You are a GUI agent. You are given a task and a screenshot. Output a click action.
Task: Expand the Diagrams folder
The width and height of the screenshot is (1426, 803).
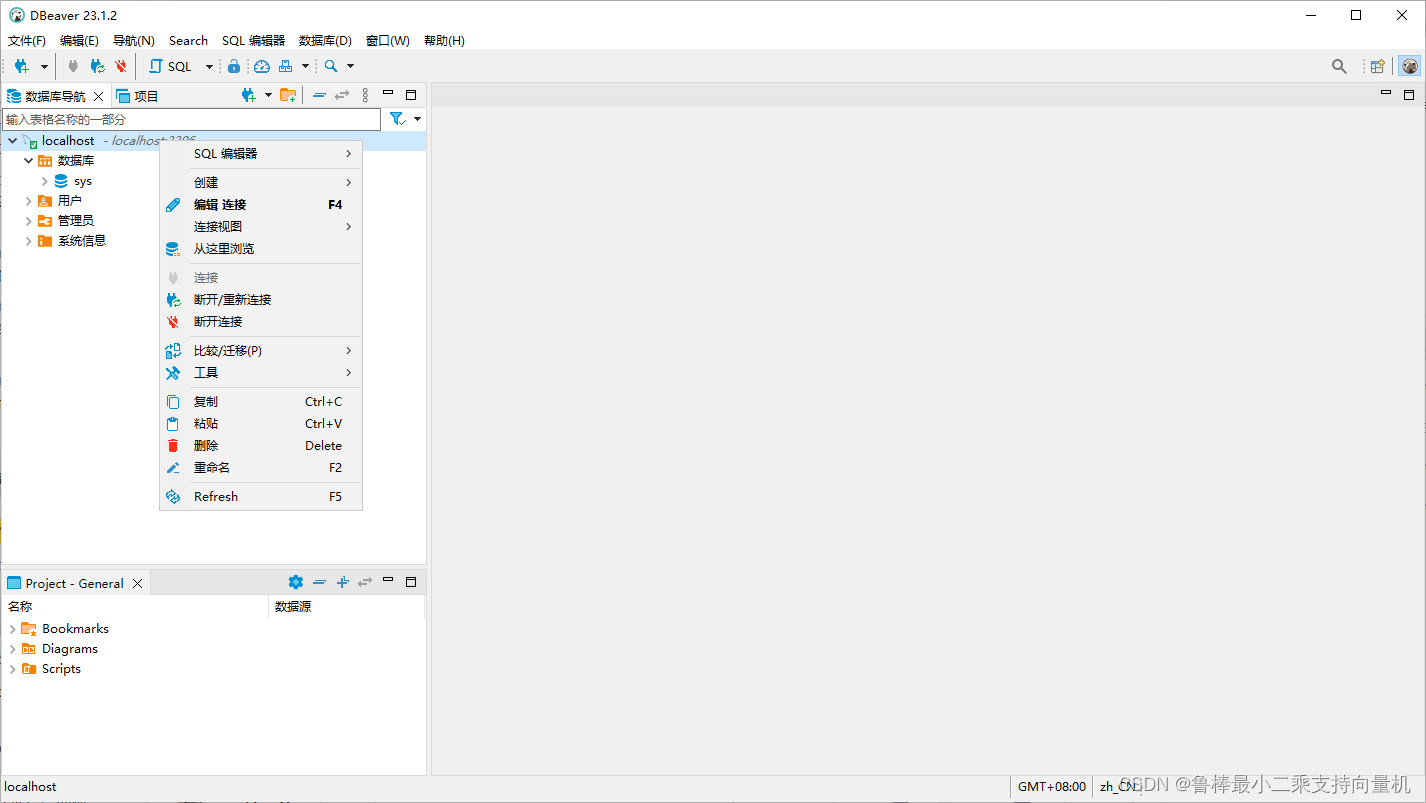click(12, 649)
